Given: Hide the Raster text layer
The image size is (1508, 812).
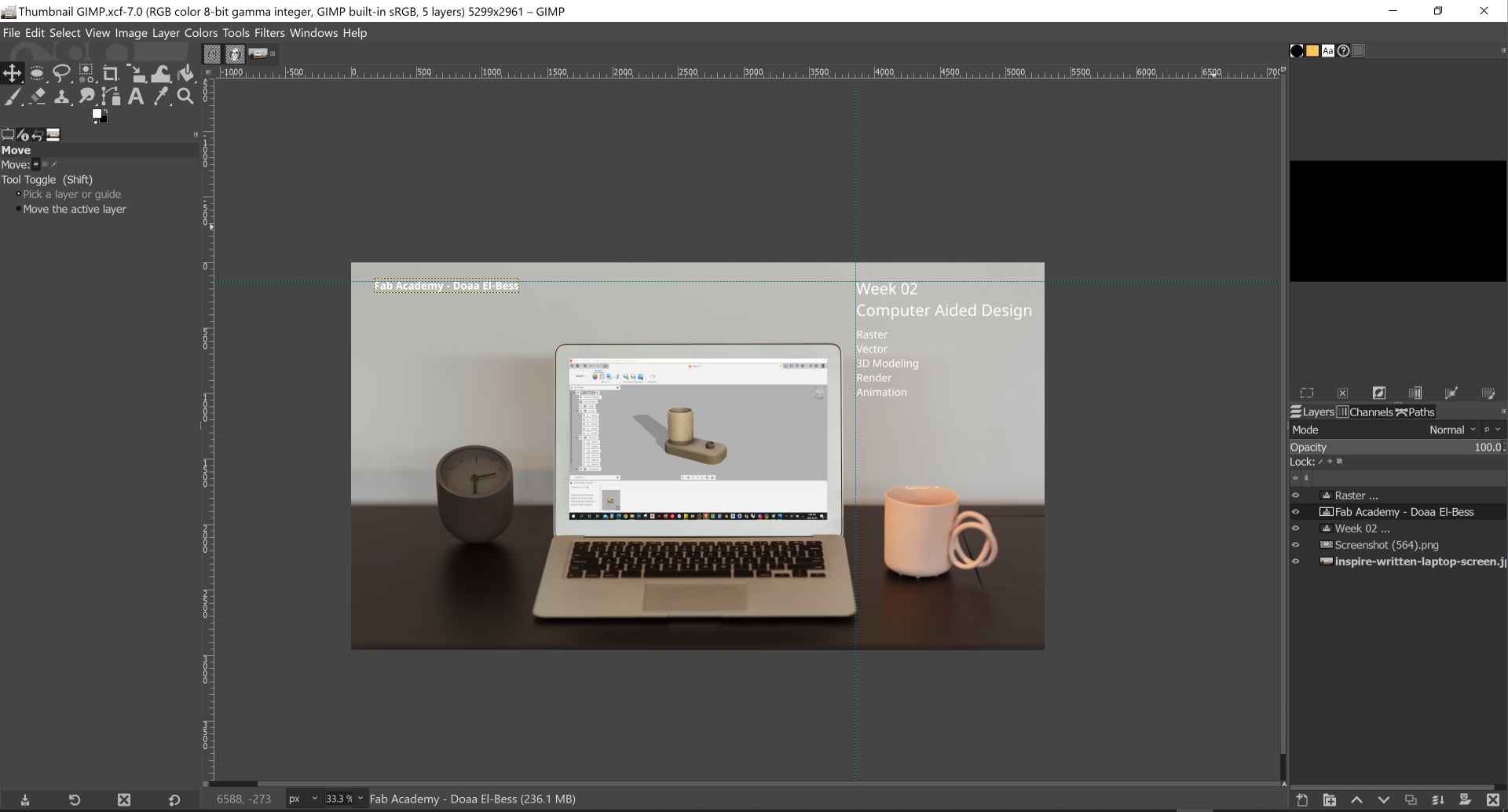Looking at the screenshot, I should (1296, 496).
